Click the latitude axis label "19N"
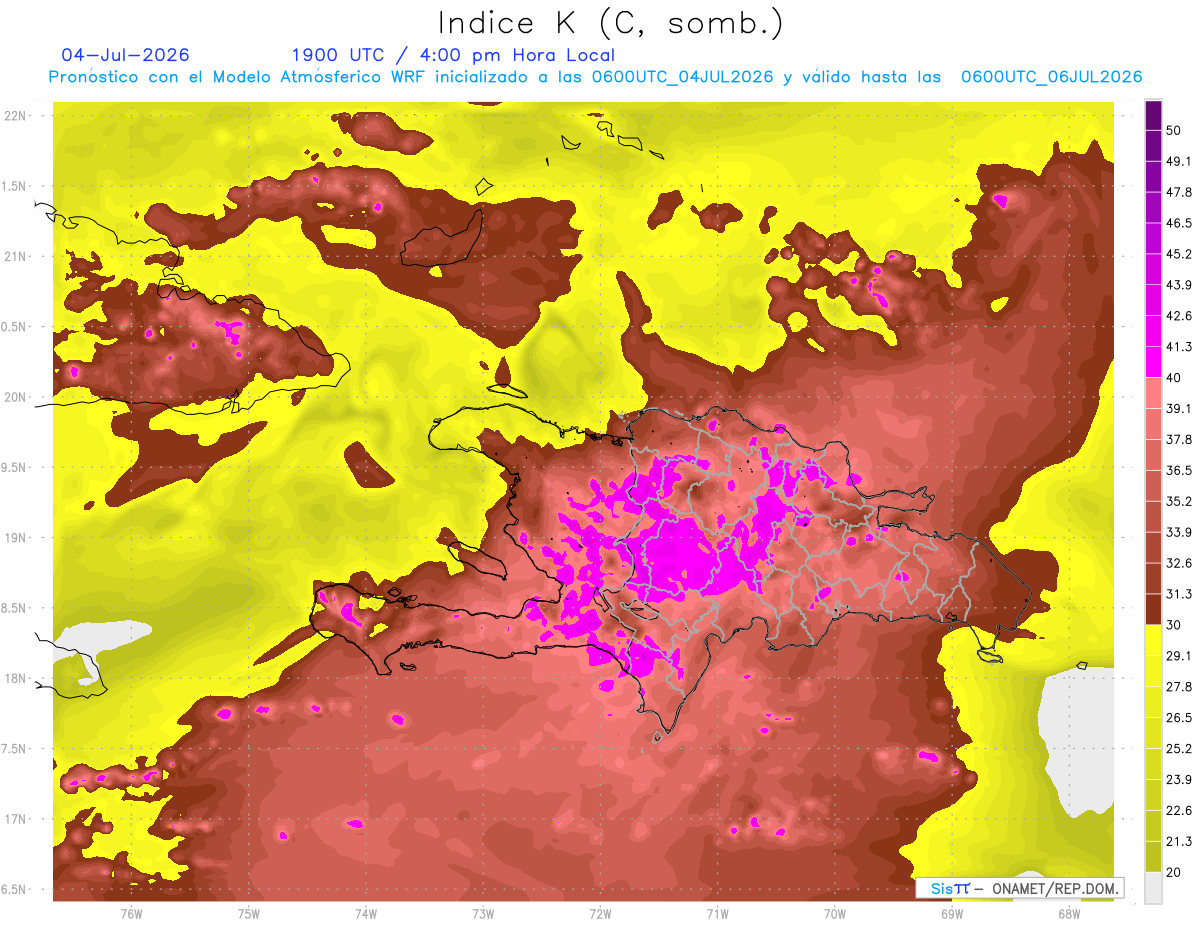1200x927 pixels. pyautogui.click(x=15, y=539)
